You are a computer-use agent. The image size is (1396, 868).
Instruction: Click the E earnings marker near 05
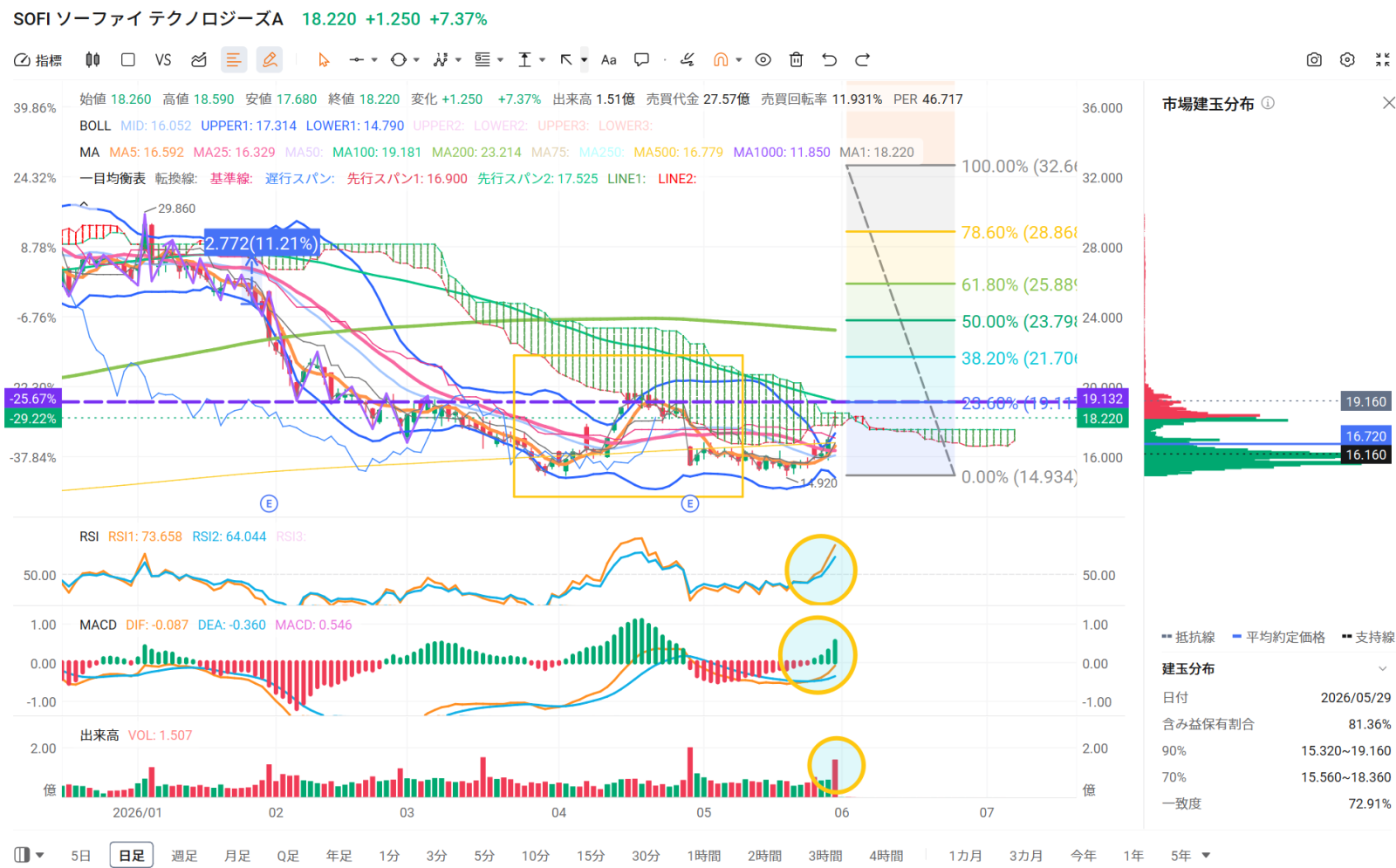point(690,503)
